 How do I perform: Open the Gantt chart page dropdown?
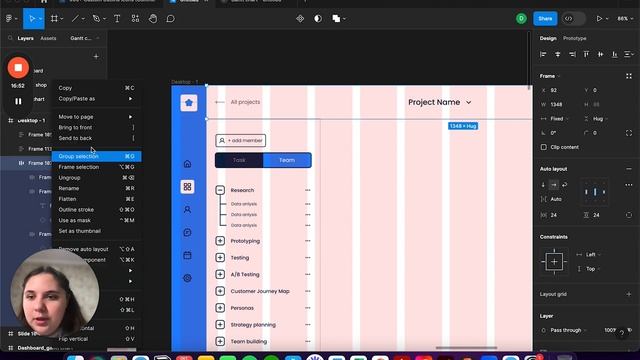pyautogui.click(x=84, y=38)
